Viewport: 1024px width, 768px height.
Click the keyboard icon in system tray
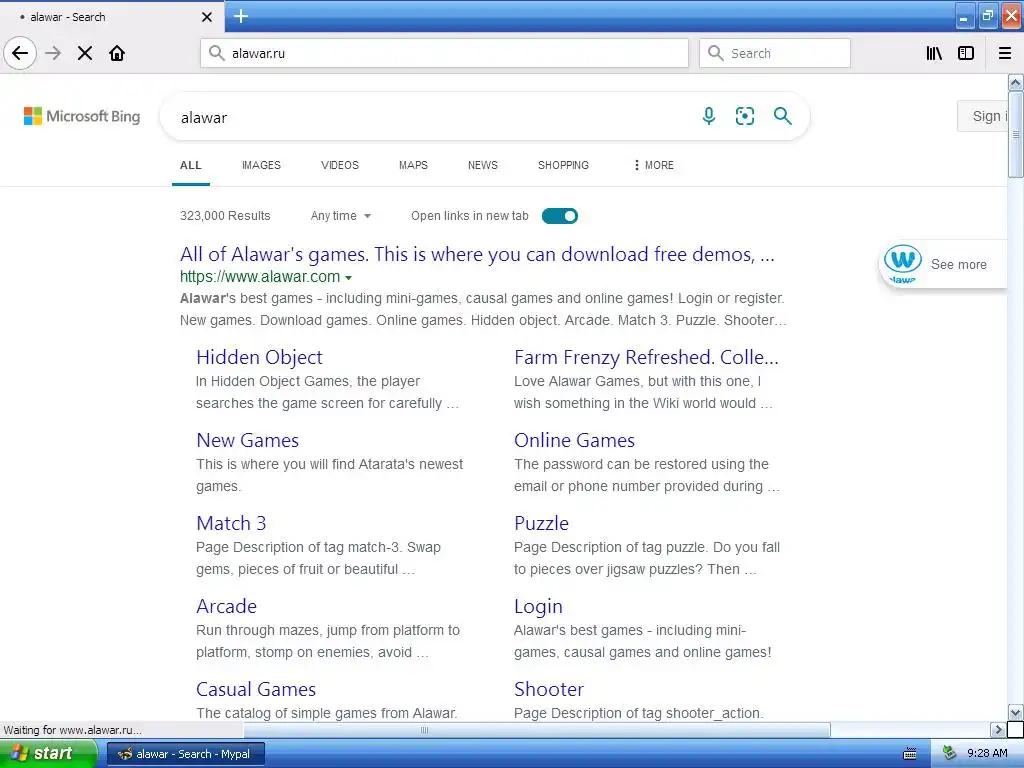(x=910, y=754)
